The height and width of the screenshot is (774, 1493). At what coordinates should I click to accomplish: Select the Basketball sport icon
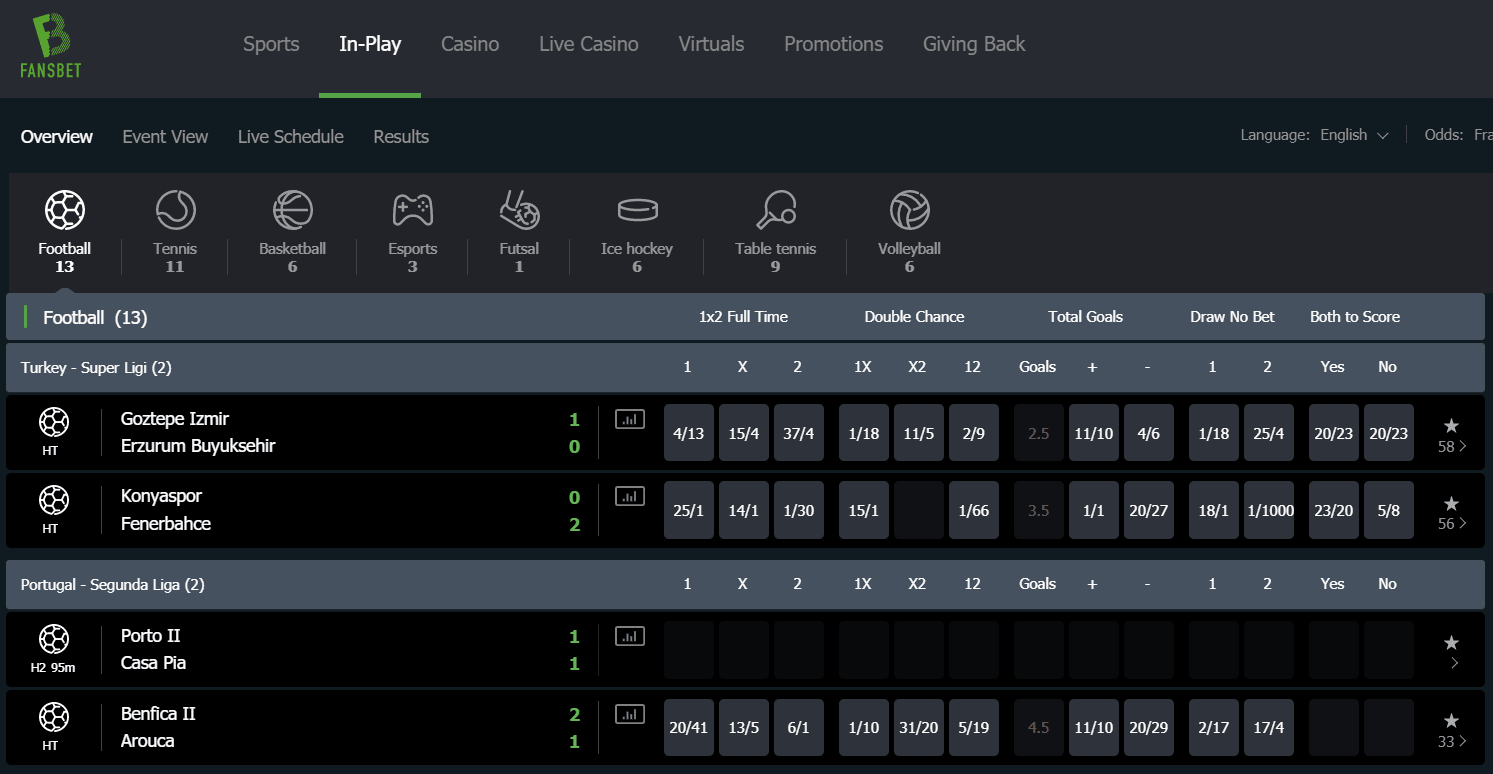(x=292, y=211)
